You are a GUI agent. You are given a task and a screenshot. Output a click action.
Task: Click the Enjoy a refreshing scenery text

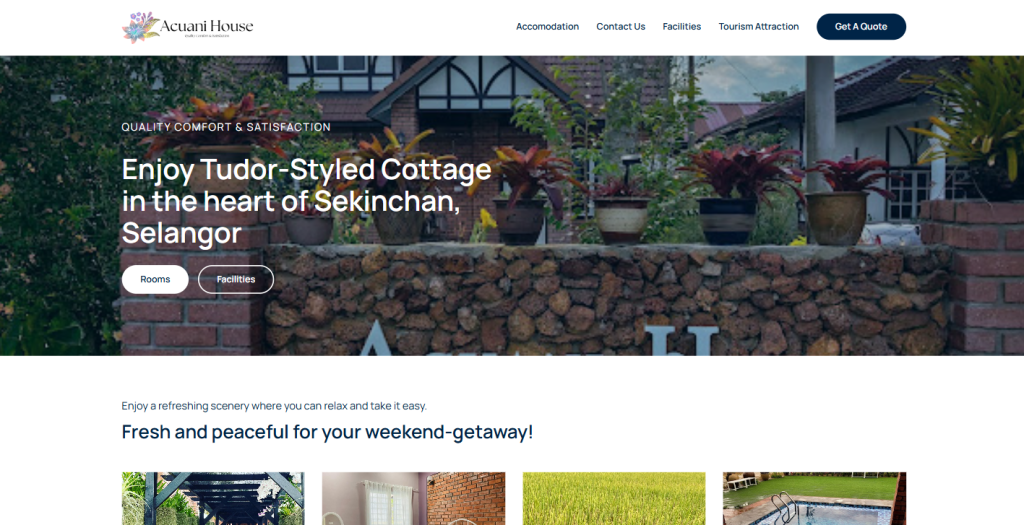pos(274,406)
